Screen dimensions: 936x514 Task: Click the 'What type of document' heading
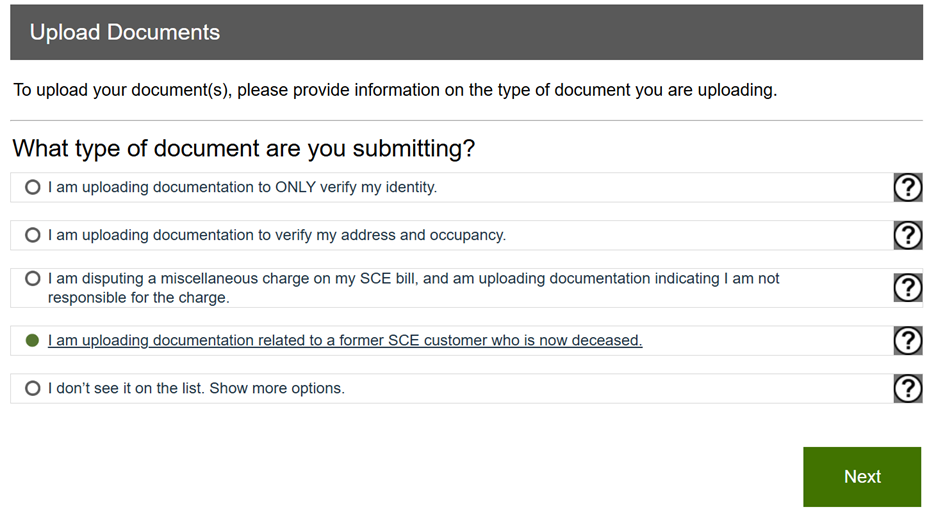click(x=243, y=149)
